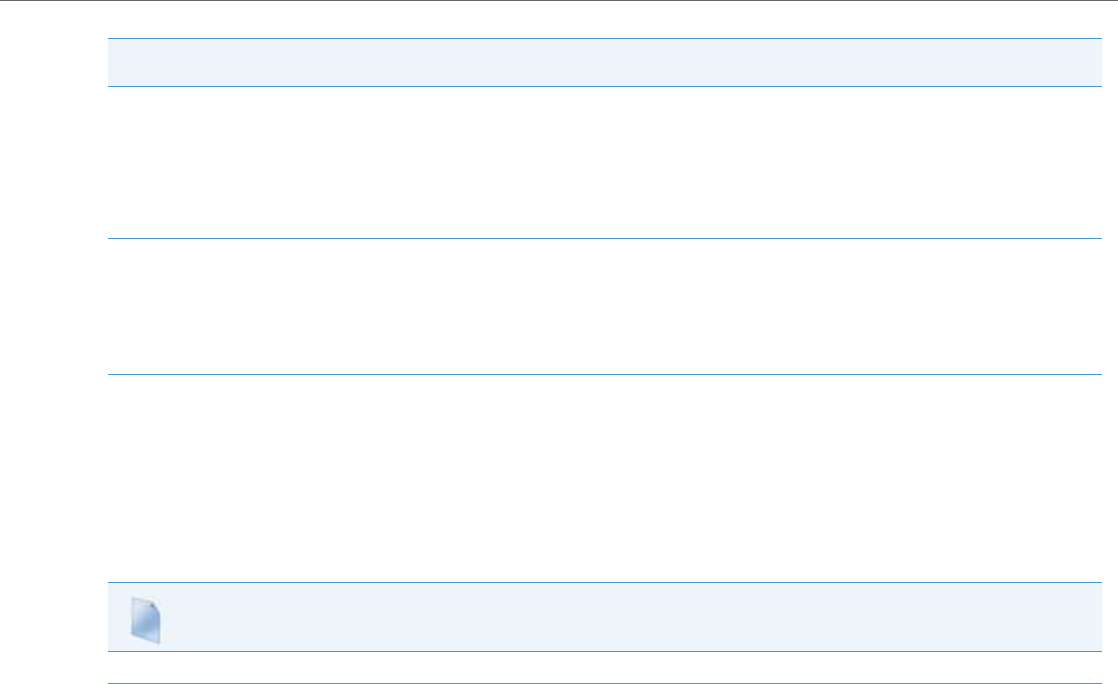This screenshot has width=1118, height=684.
Task: Click inside the second blank white table row
Action: click(x=598, y=307)
